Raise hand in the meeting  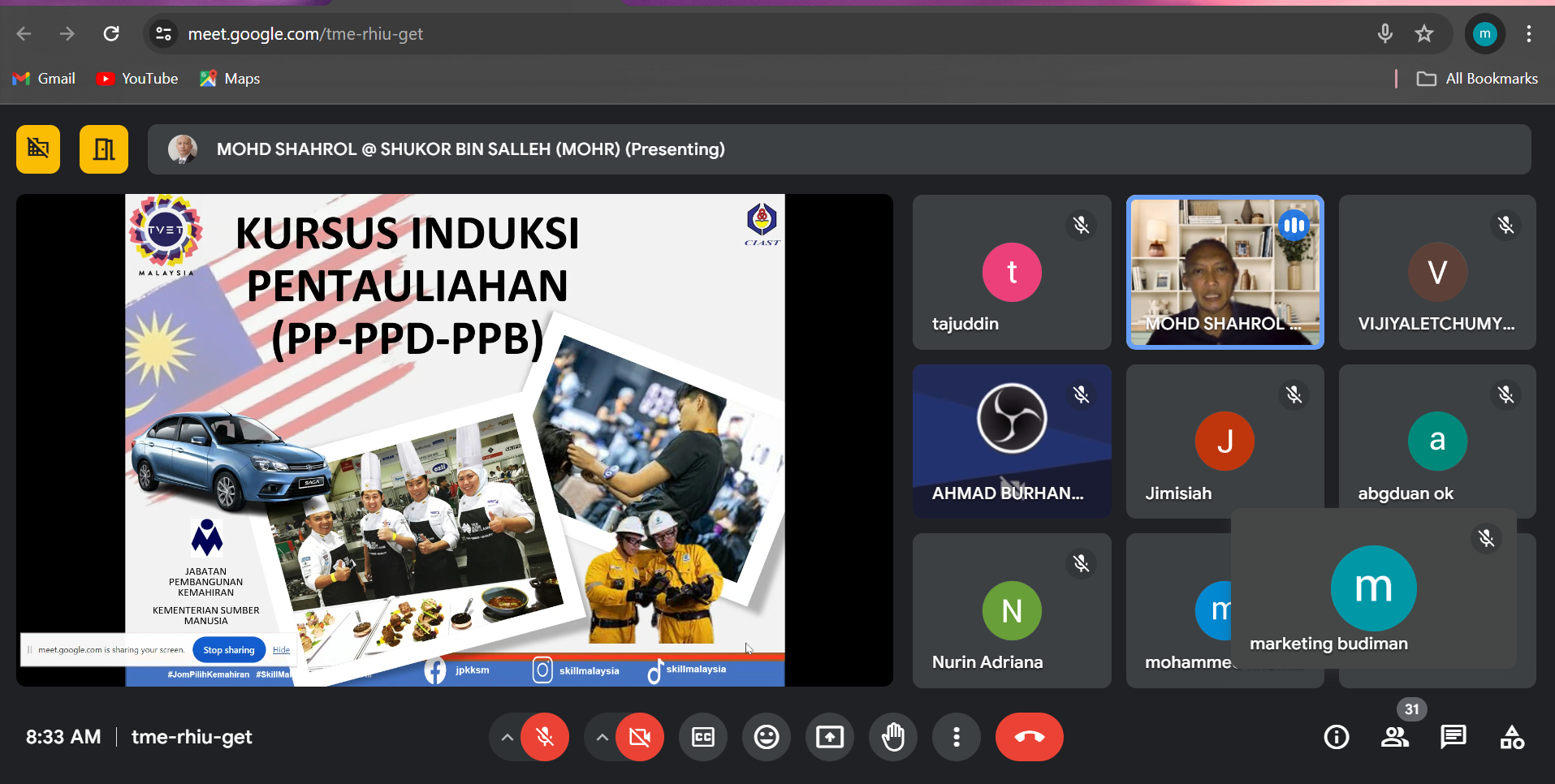point(893,737)
